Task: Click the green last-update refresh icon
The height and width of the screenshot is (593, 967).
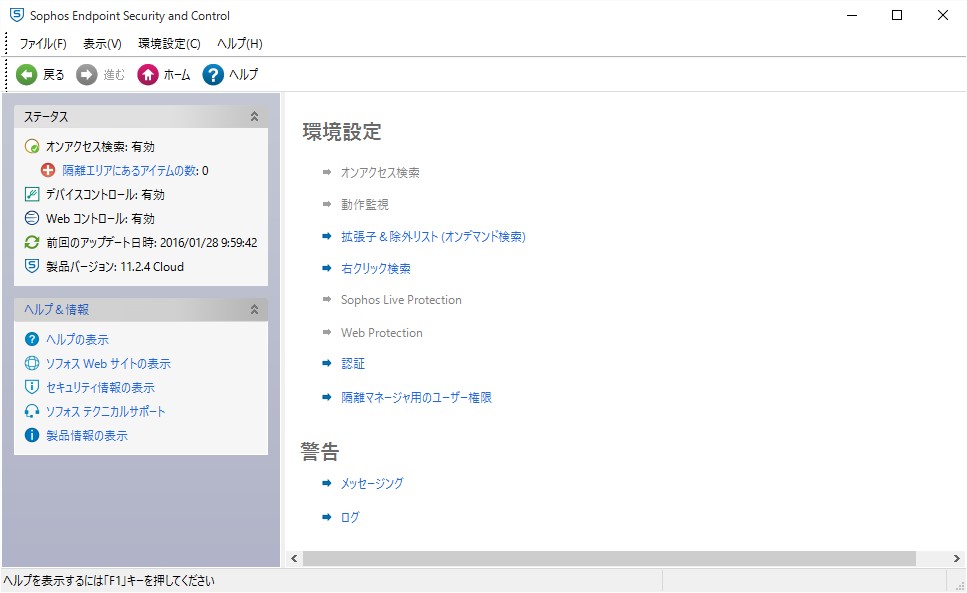Action: (31, 242)
